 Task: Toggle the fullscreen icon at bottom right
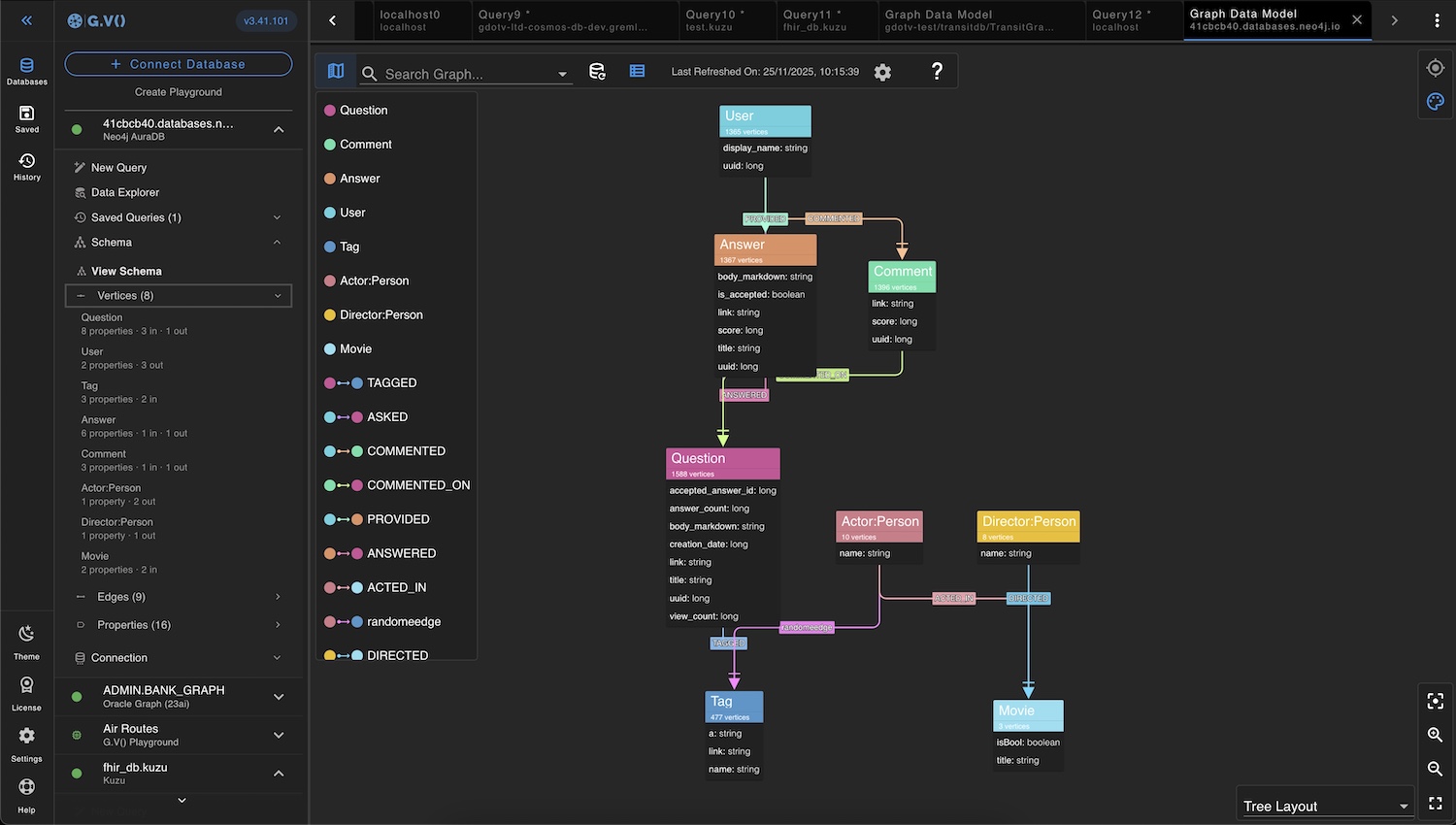click(1435, 803)
